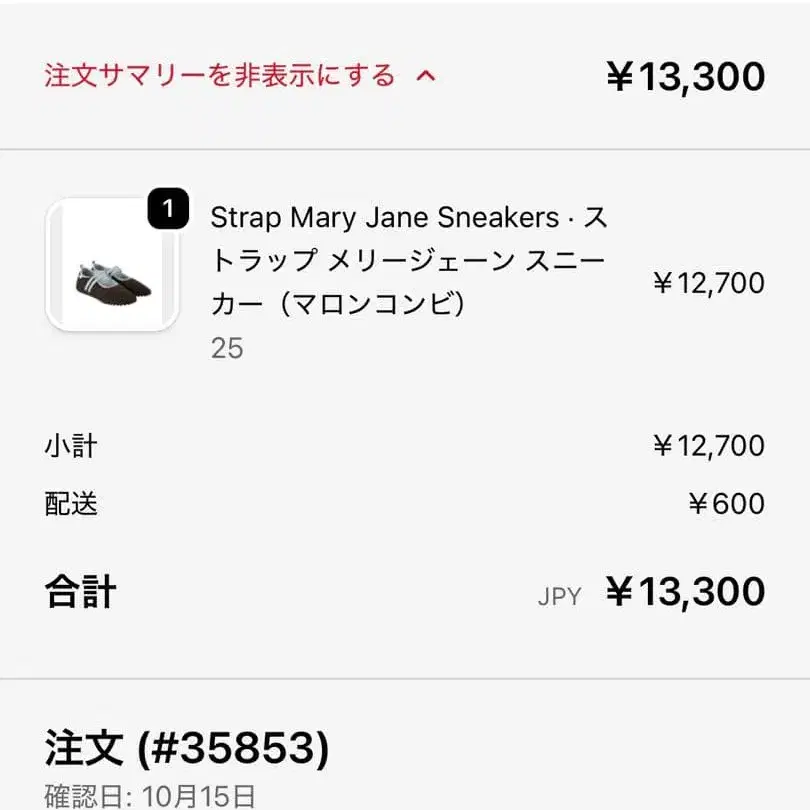The width and height of the screenshot is (810, 810).
Task: Click the 注文 (#35853) order heading
Action: pos(186,747)
